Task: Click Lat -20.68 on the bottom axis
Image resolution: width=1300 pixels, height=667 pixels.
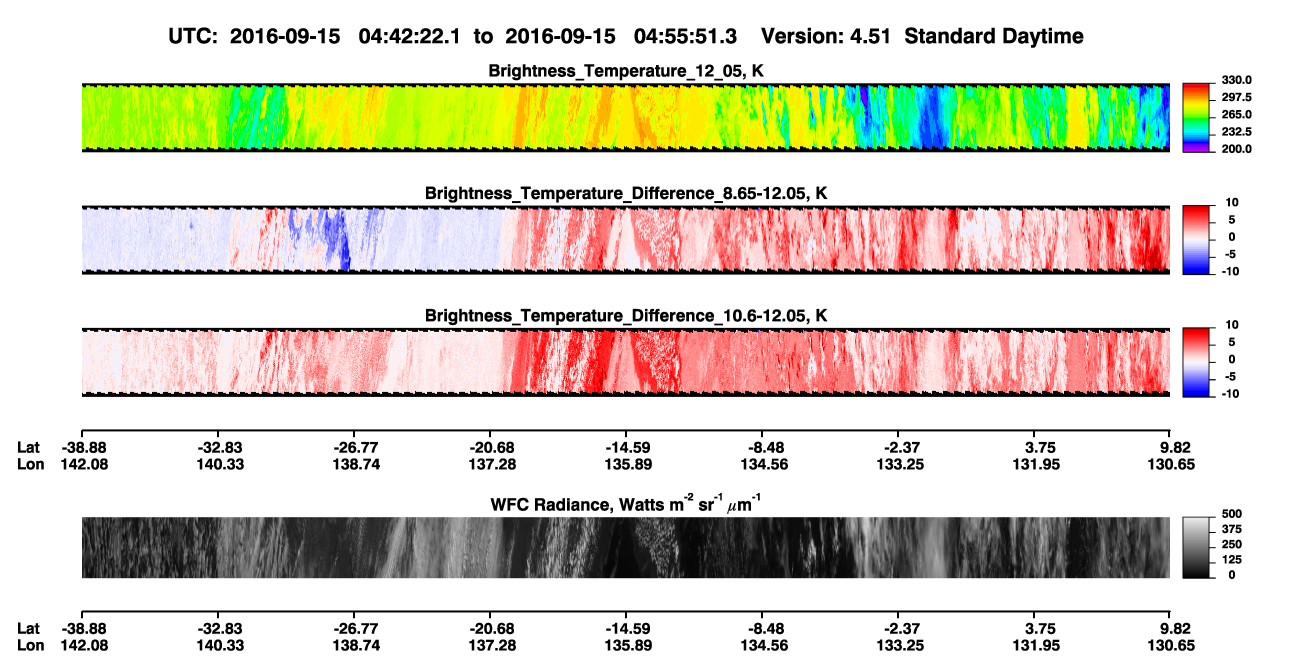Action: click(491, 628)
